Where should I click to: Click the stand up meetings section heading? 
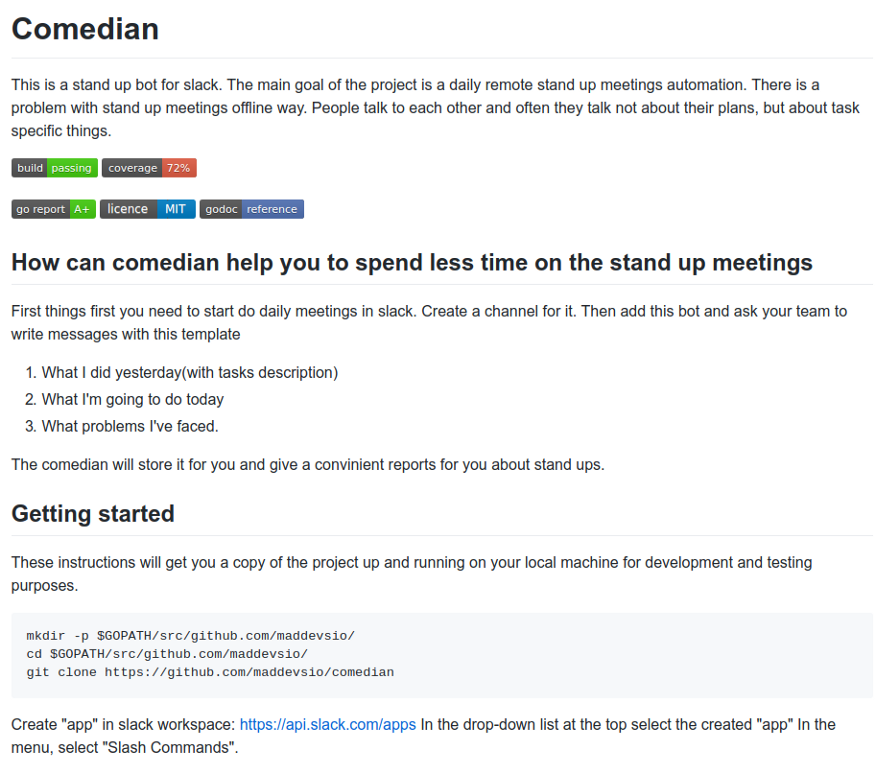[x=412, y=262]
